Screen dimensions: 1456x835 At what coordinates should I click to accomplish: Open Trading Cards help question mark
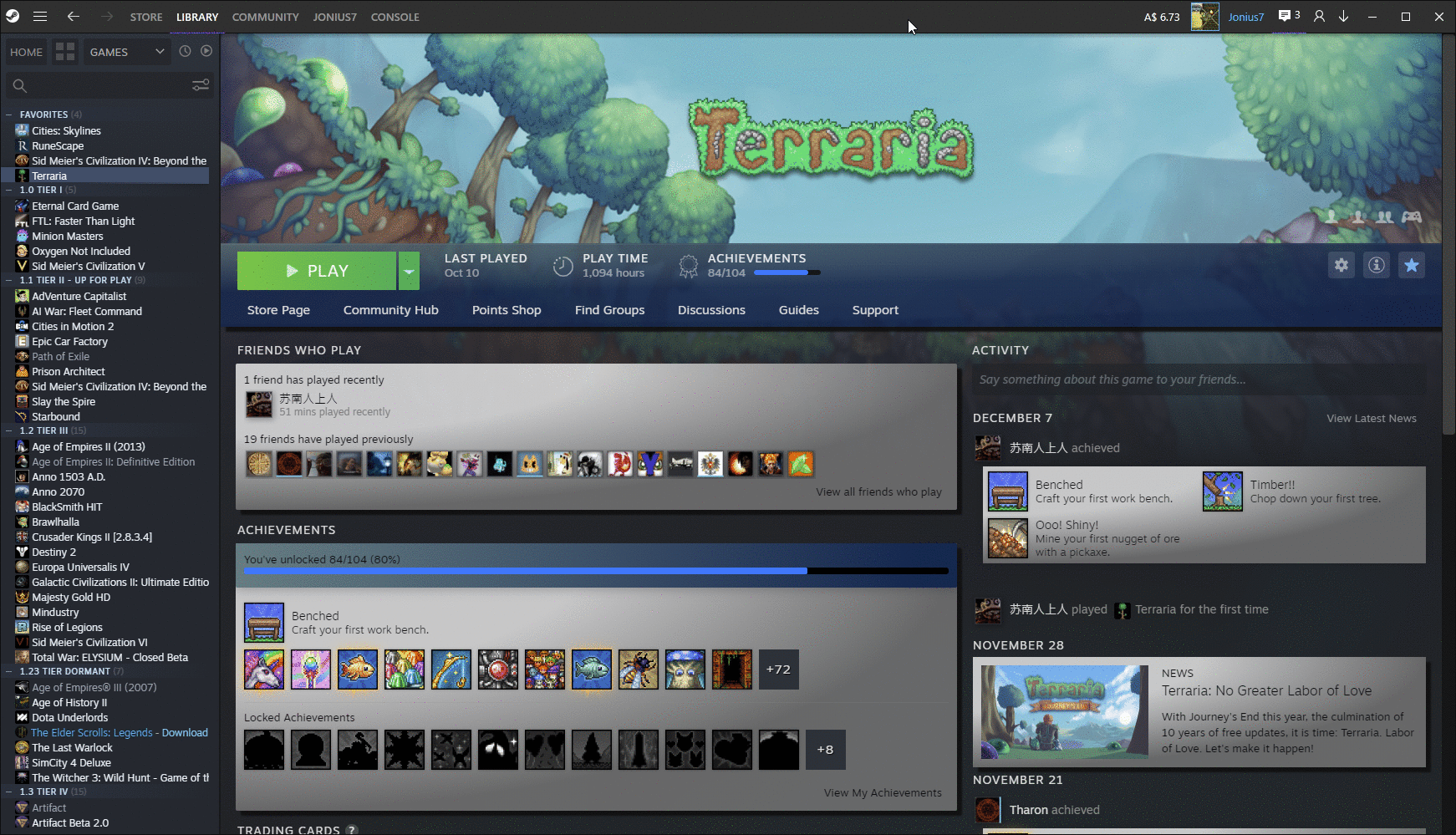352,830
